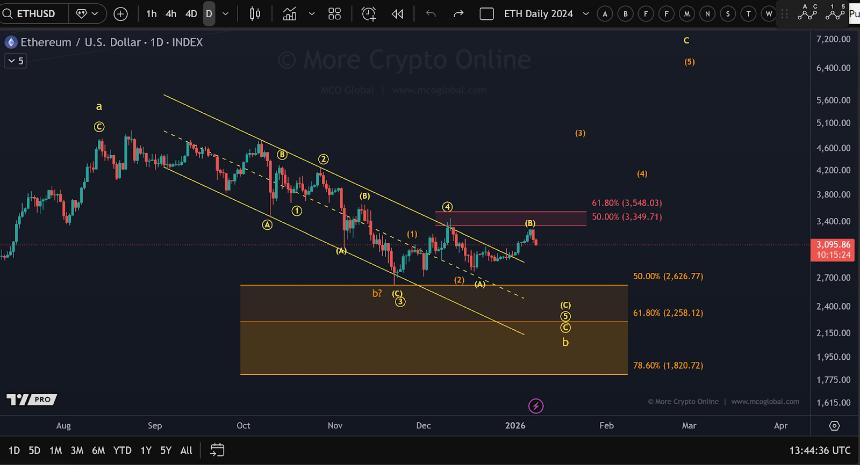Select the YTD date range
This screenshot has height=465, width=860.
coord(122,451)
